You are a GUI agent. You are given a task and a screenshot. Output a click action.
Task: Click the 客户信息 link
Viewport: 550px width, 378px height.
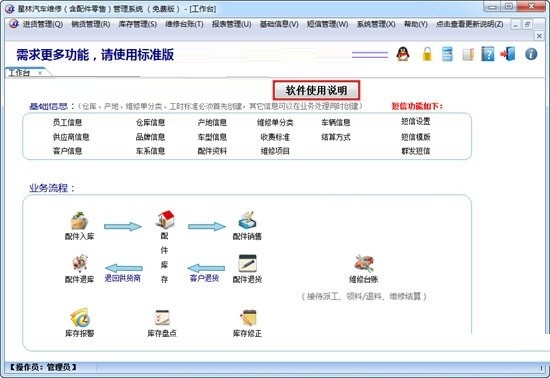[67, 151]
